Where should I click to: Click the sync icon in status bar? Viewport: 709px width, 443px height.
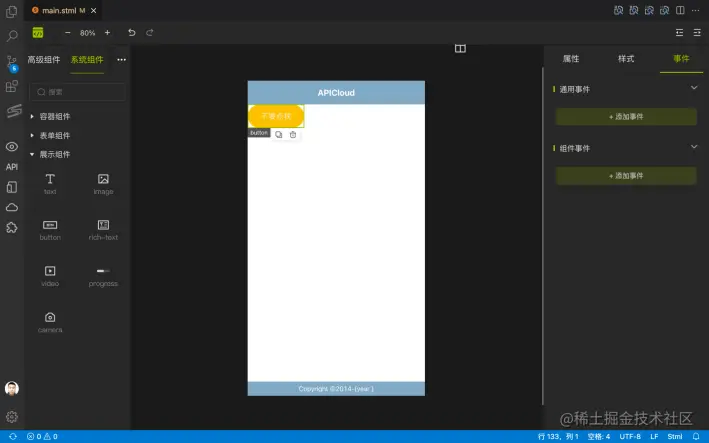(13, 436)
